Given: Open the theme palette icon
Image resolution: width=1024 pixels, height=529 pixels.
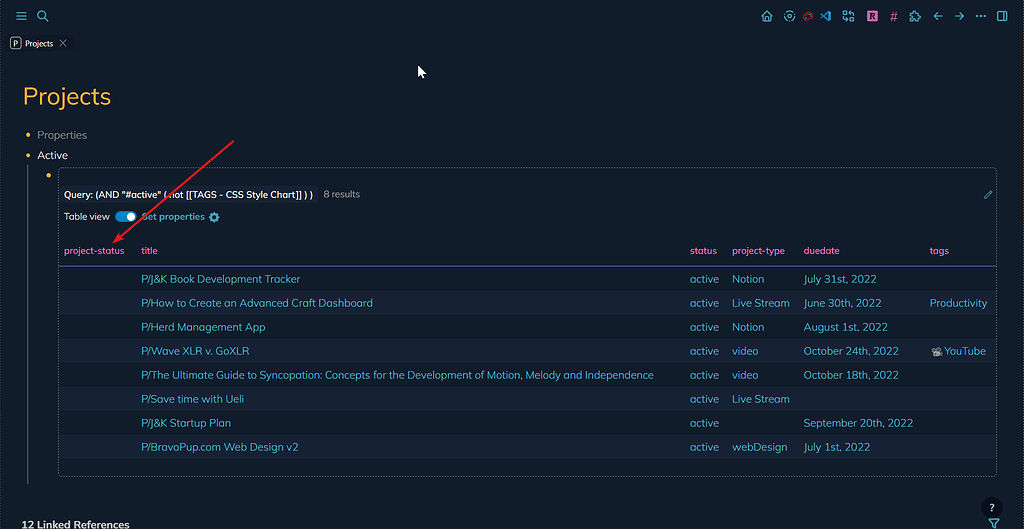Looking at the screenshot, I should click(x=808, y=16).
